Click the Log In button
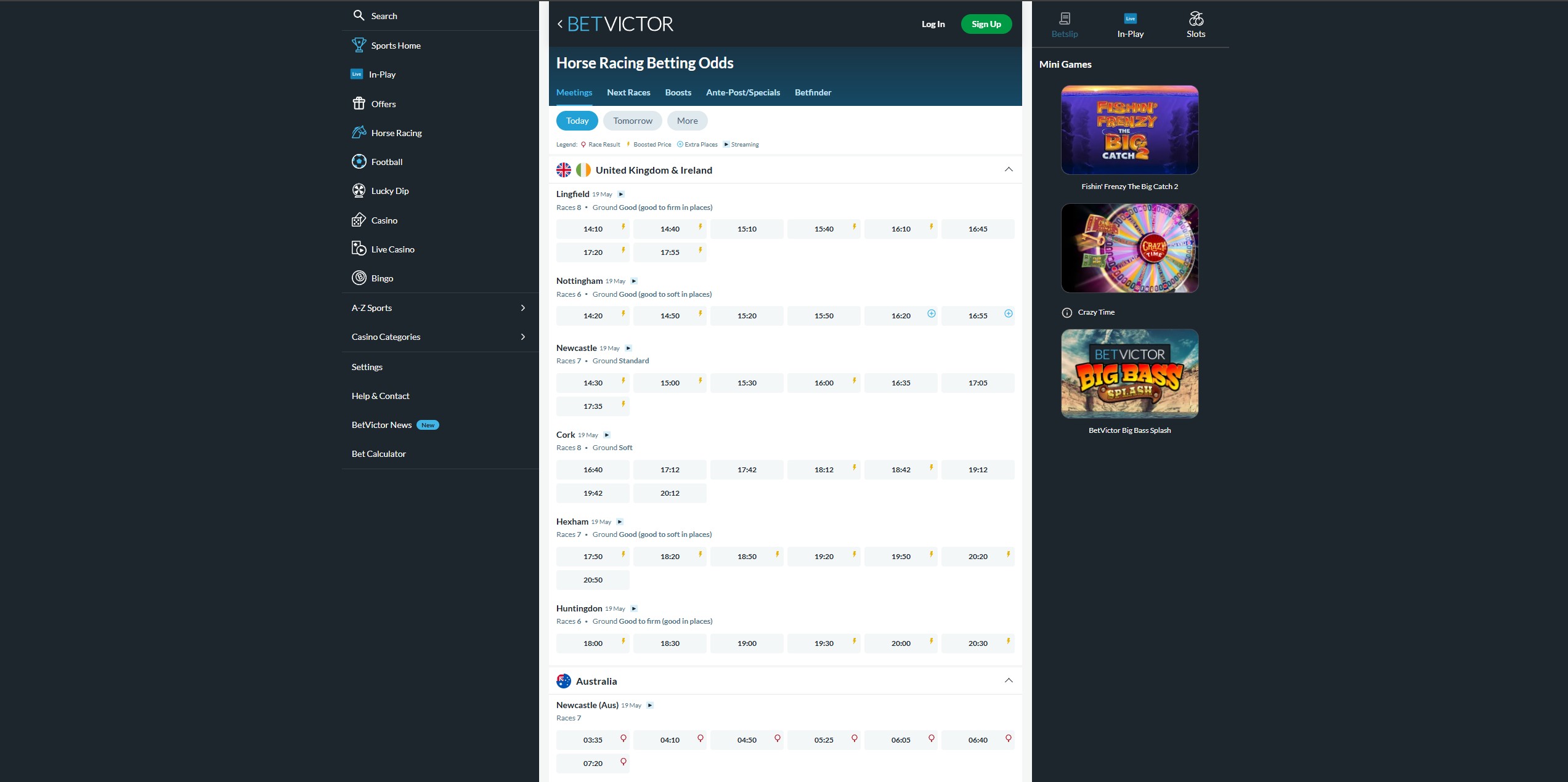 click(933, 24)
